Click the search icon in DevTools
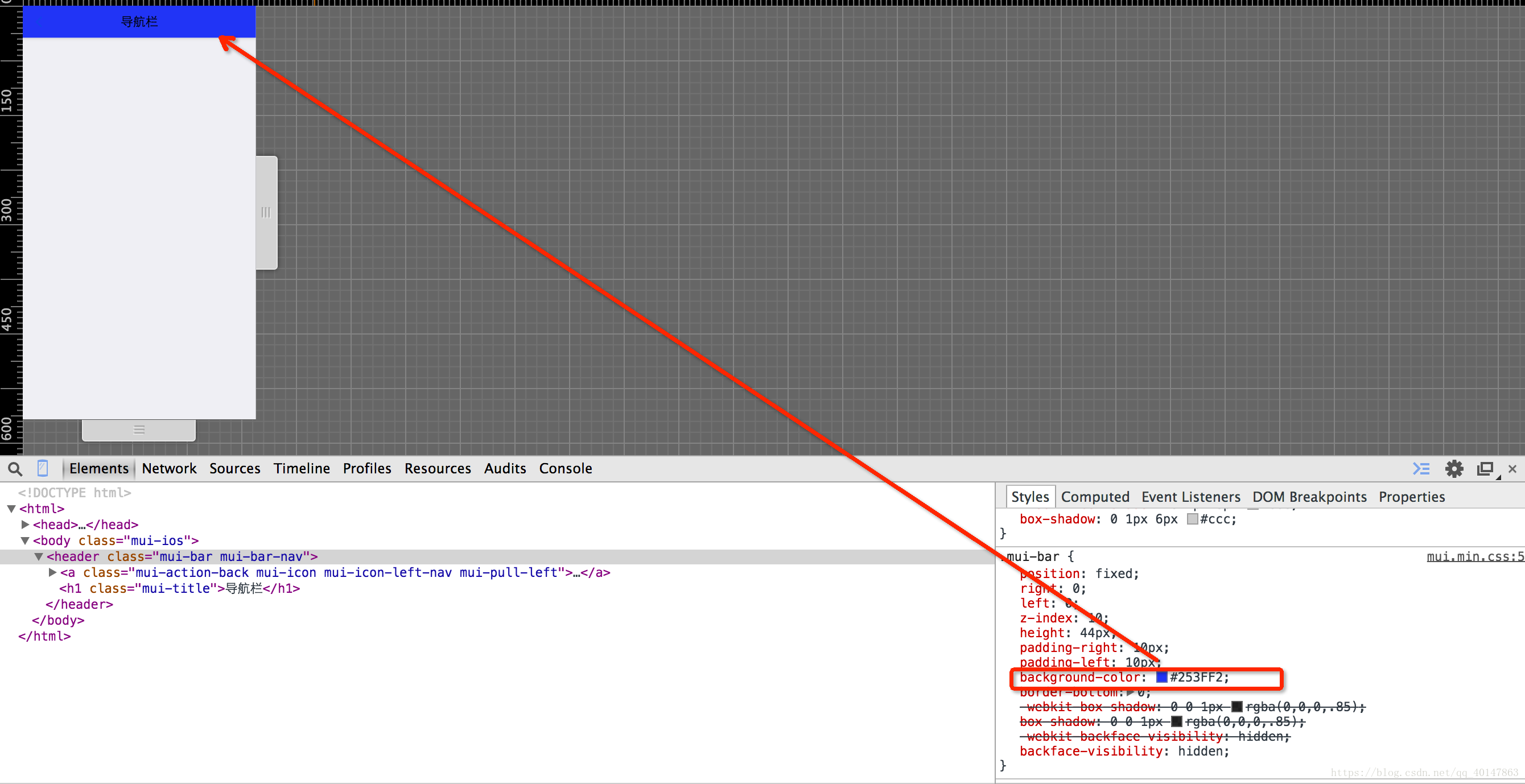Screen dimensions: 1525x784 click(14, 468)
